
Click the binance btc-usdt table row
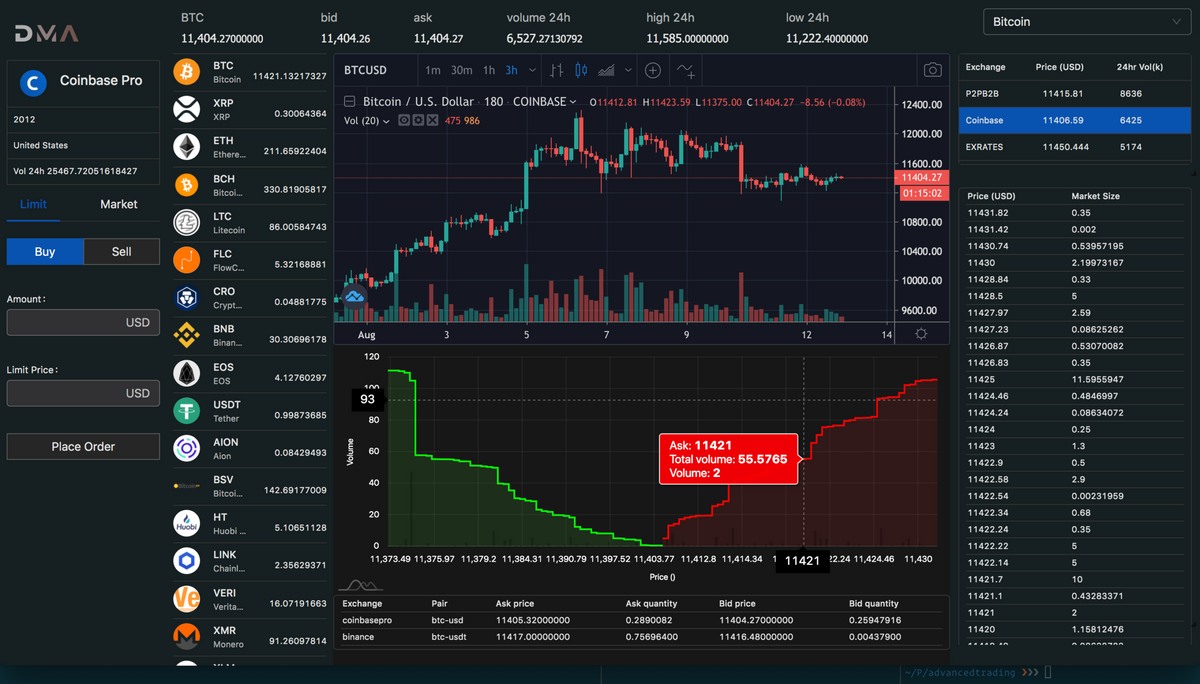click(640, 636)
